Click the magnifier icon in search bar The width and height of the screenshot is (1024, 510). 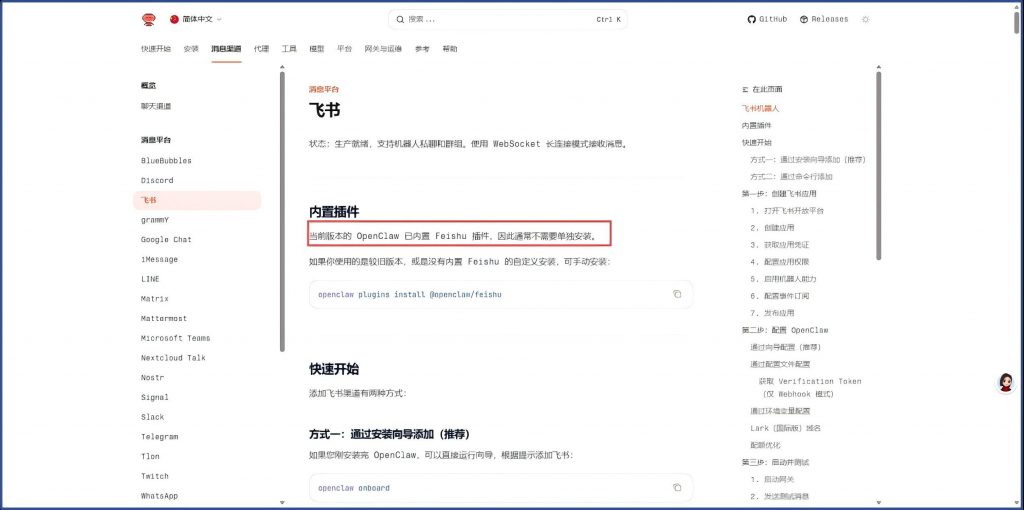401,19
